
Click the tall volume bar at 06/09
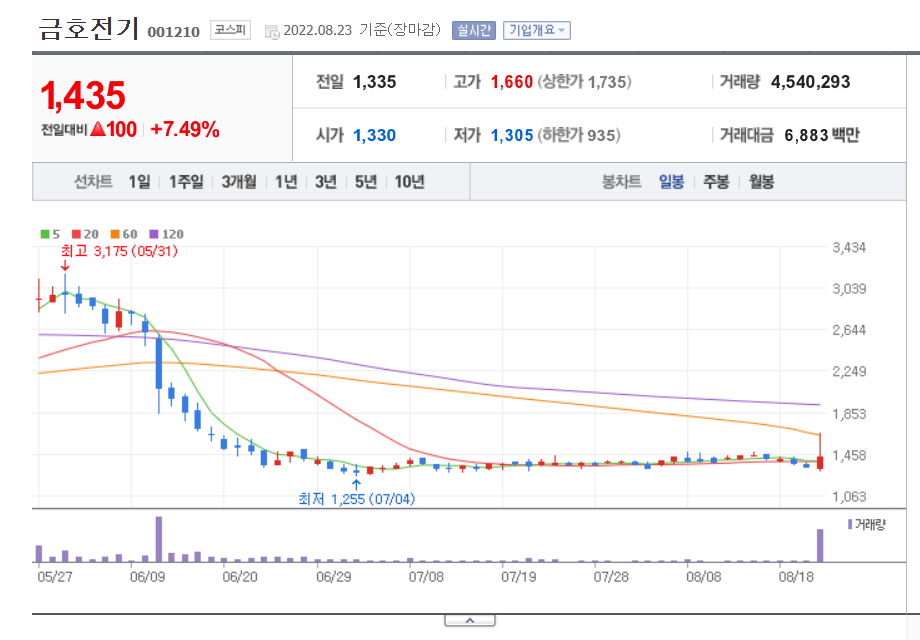pyautogui.click(x=159, y=539)
